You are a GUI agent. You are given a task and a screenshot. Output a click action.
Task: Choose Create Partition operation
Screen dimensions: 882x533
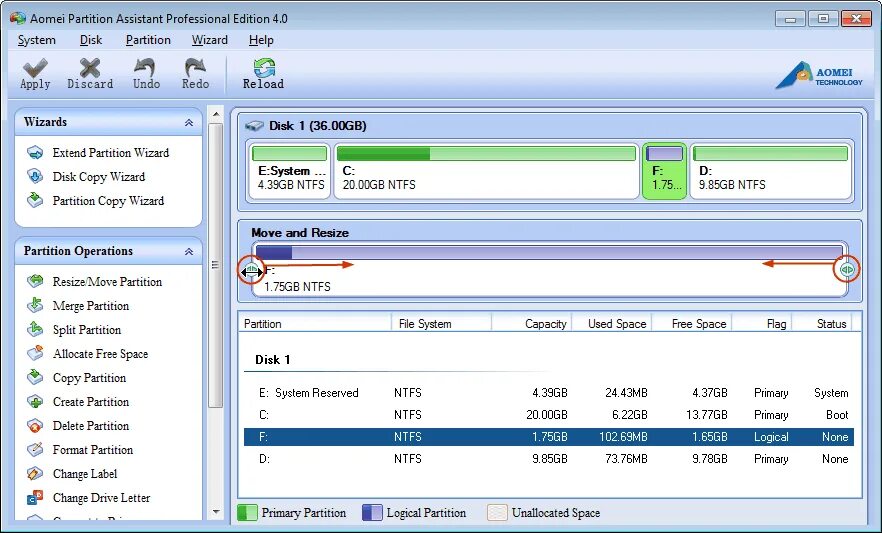[x=91, y=402]
